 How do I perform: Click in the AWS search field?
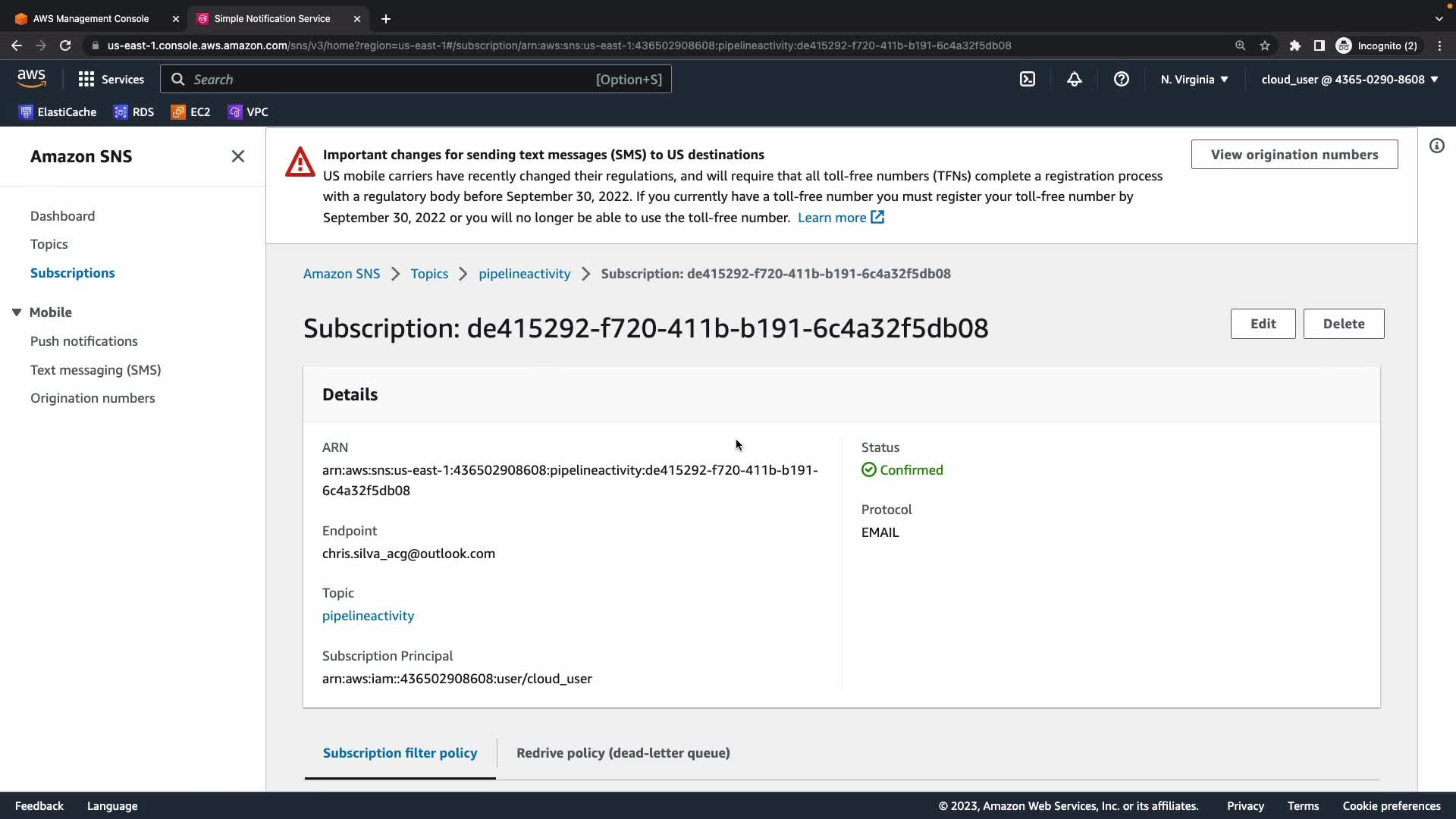pyautogui.click(x=416, y=79)
